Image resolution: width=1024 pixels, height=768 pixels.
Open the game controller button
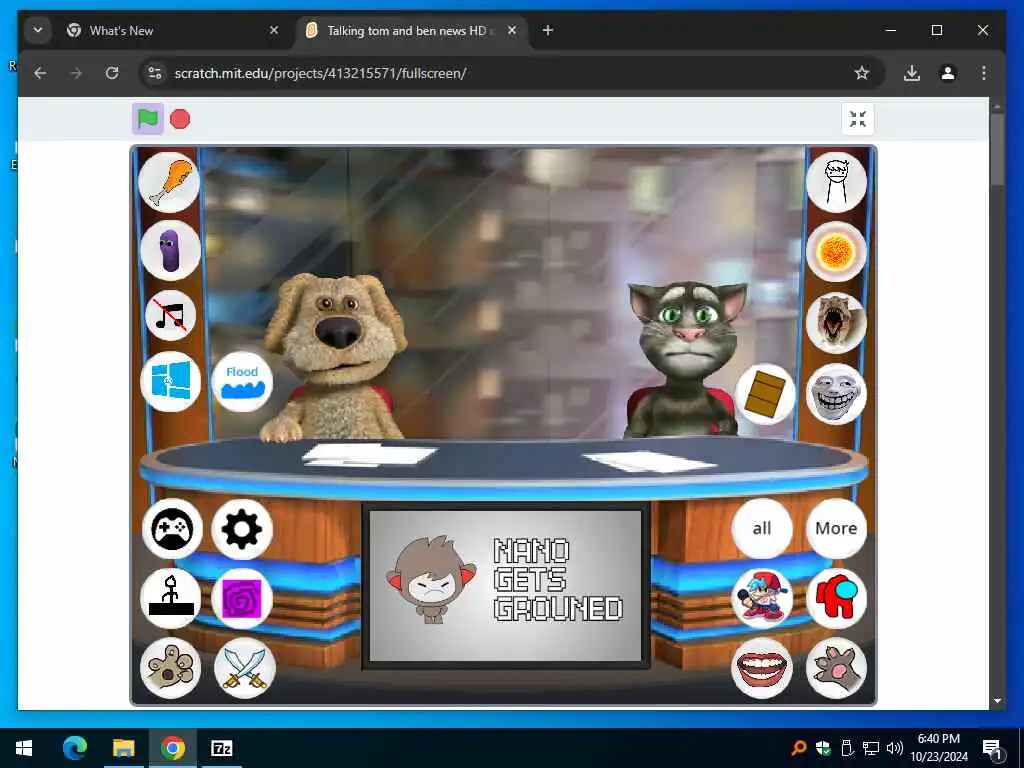(172, 528)
